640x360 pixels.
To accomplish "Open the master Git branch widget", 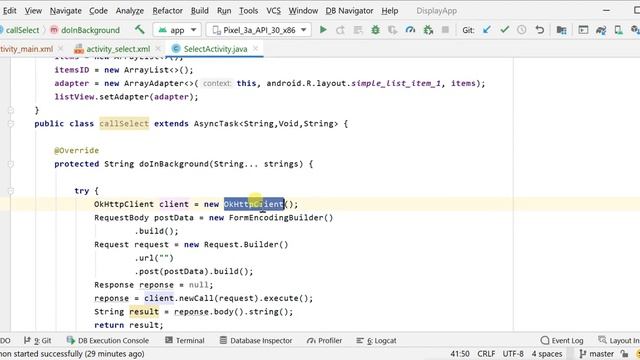I will click(597, 354).
